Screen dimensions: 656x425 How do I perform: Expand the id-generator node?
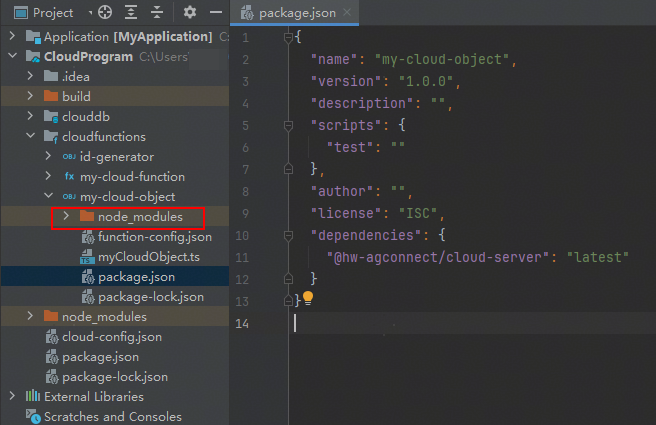[48, 157]
